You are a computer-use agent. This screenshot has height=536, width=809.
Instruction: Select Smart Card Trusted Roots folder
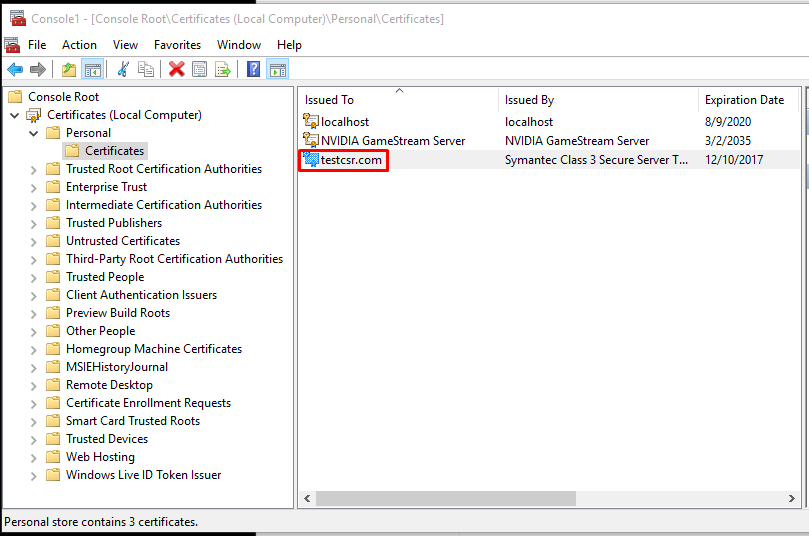point(123,421)
